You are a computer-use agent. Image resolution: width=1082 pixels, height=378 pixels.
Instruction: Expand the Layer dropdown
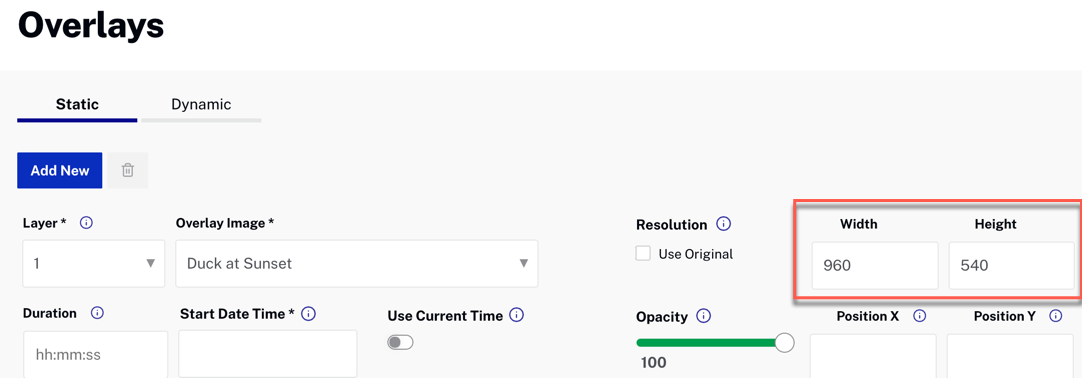coord(94,263)
